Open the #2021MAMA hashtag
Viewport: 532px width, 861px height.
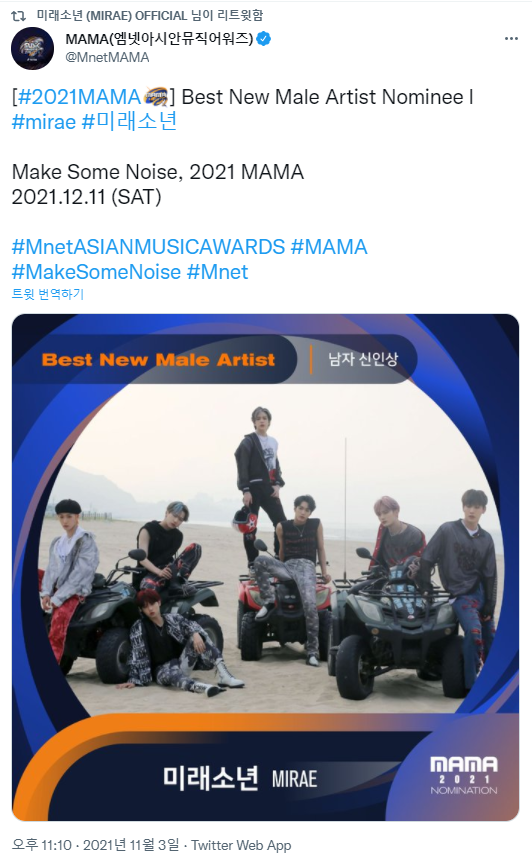(80, 97)
